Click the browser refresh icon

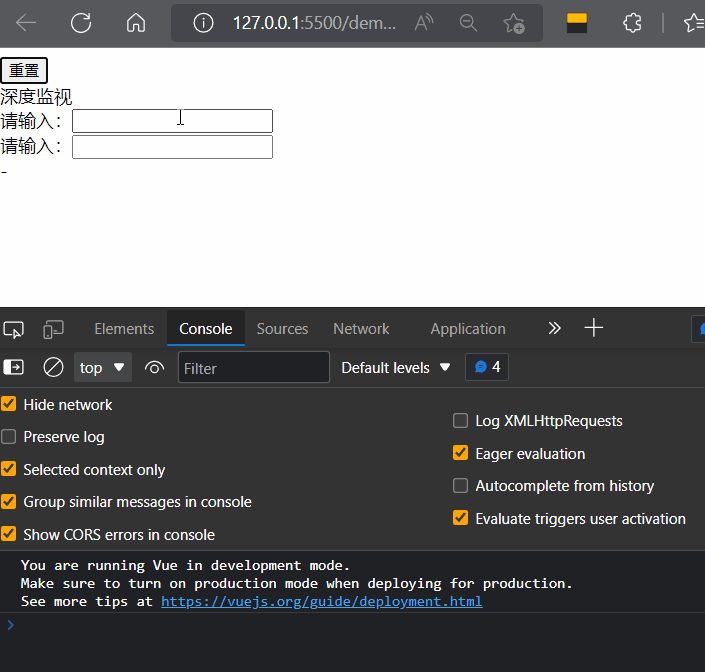pyautogui.click(x=81, y=23)
